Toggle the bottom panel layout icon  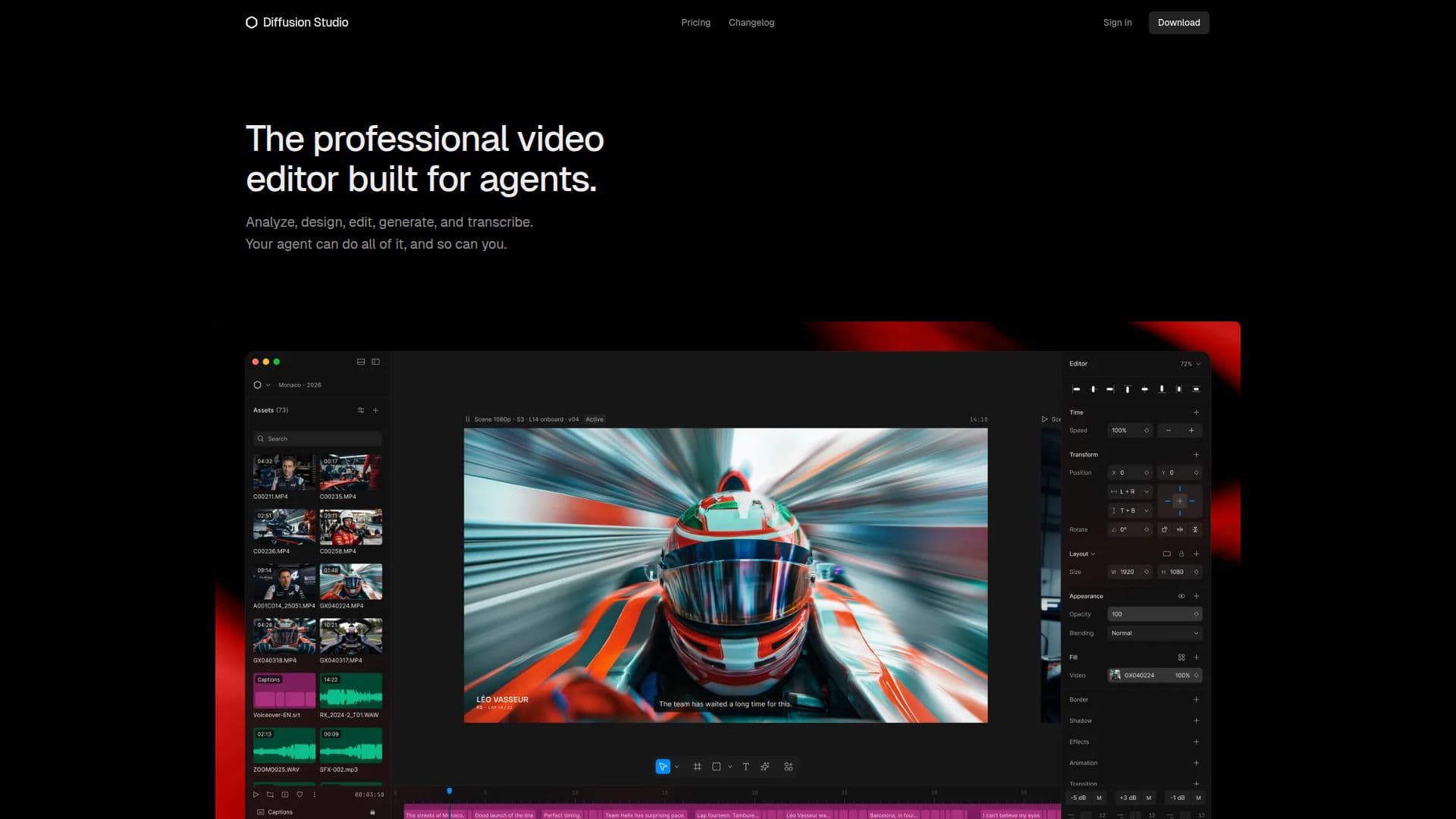(x=361, y=362)
